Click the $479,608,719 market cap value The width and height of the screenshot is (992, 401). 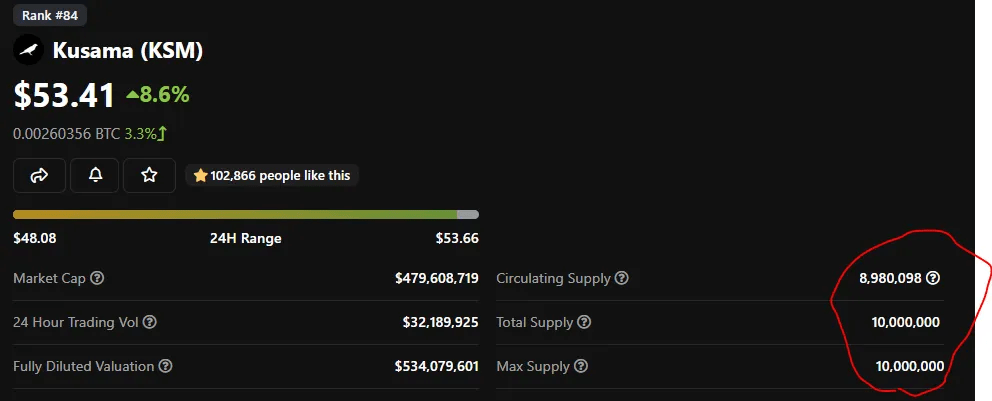tap(436, 278)
